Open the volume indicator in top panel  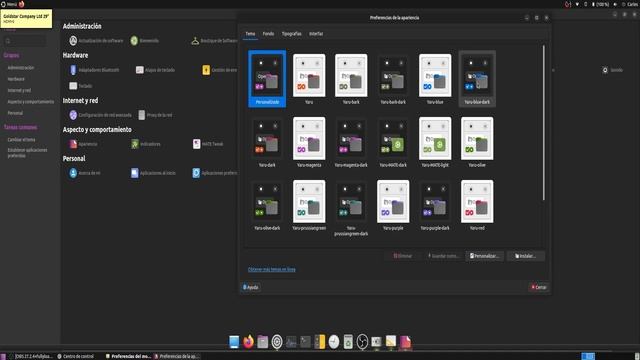[615, 4]
